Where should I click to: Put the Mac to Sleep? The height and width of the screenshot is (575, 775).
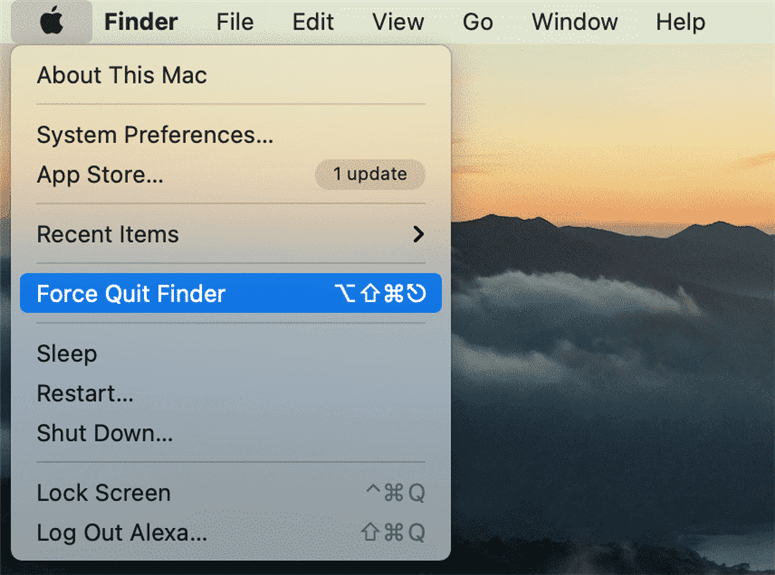[231, 354]
